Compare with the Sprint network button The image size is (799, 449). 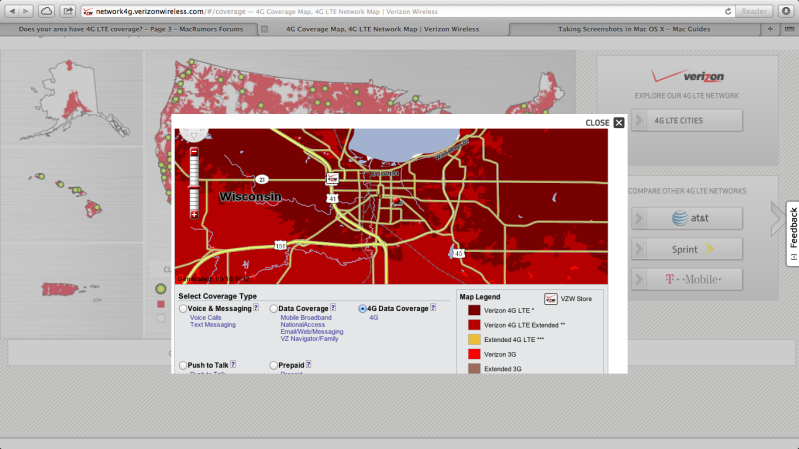687,249
